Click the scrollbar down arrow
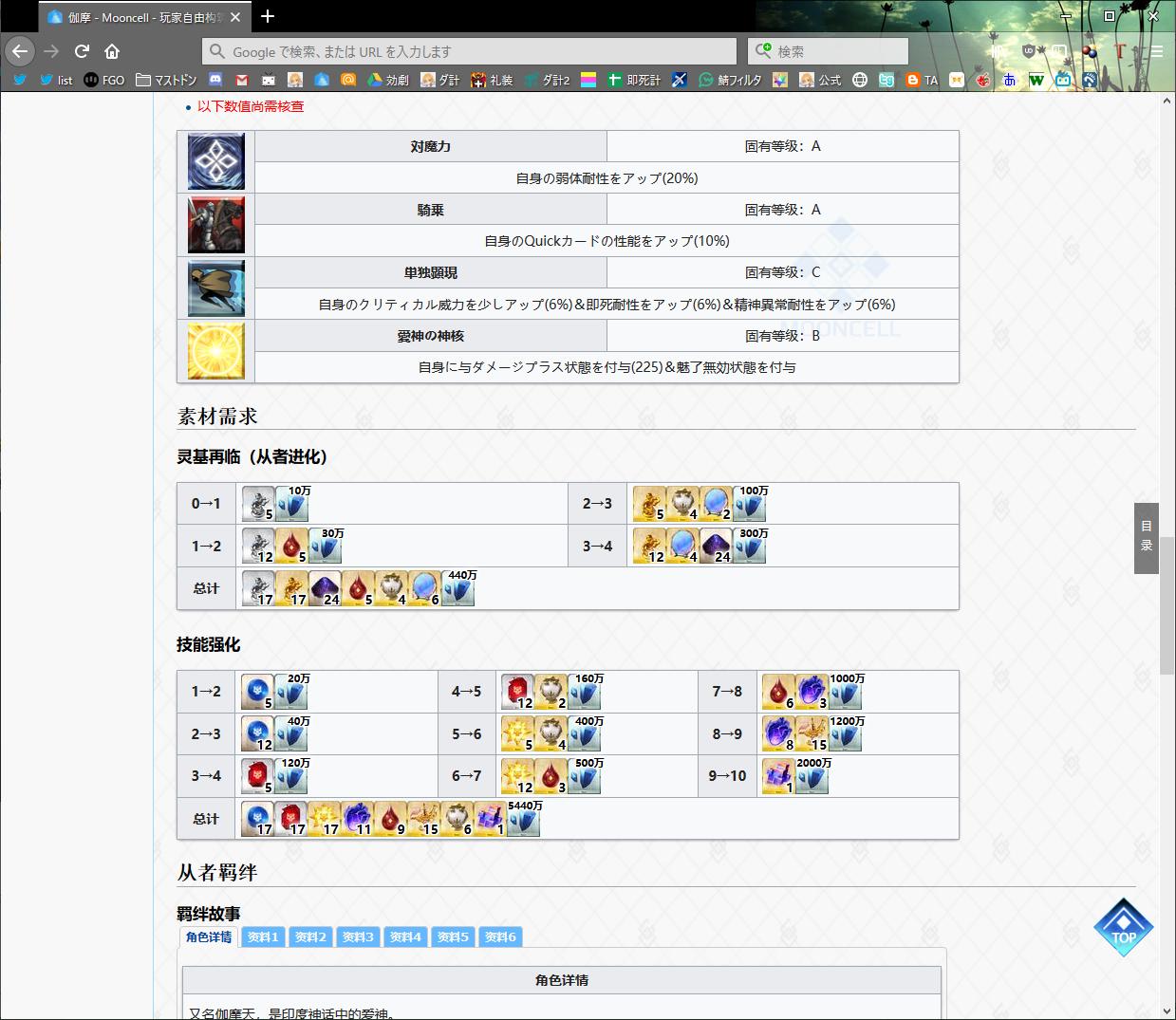Image resolution: width=1176 pixels, height=1020 pixels. click(1167, 1011)
